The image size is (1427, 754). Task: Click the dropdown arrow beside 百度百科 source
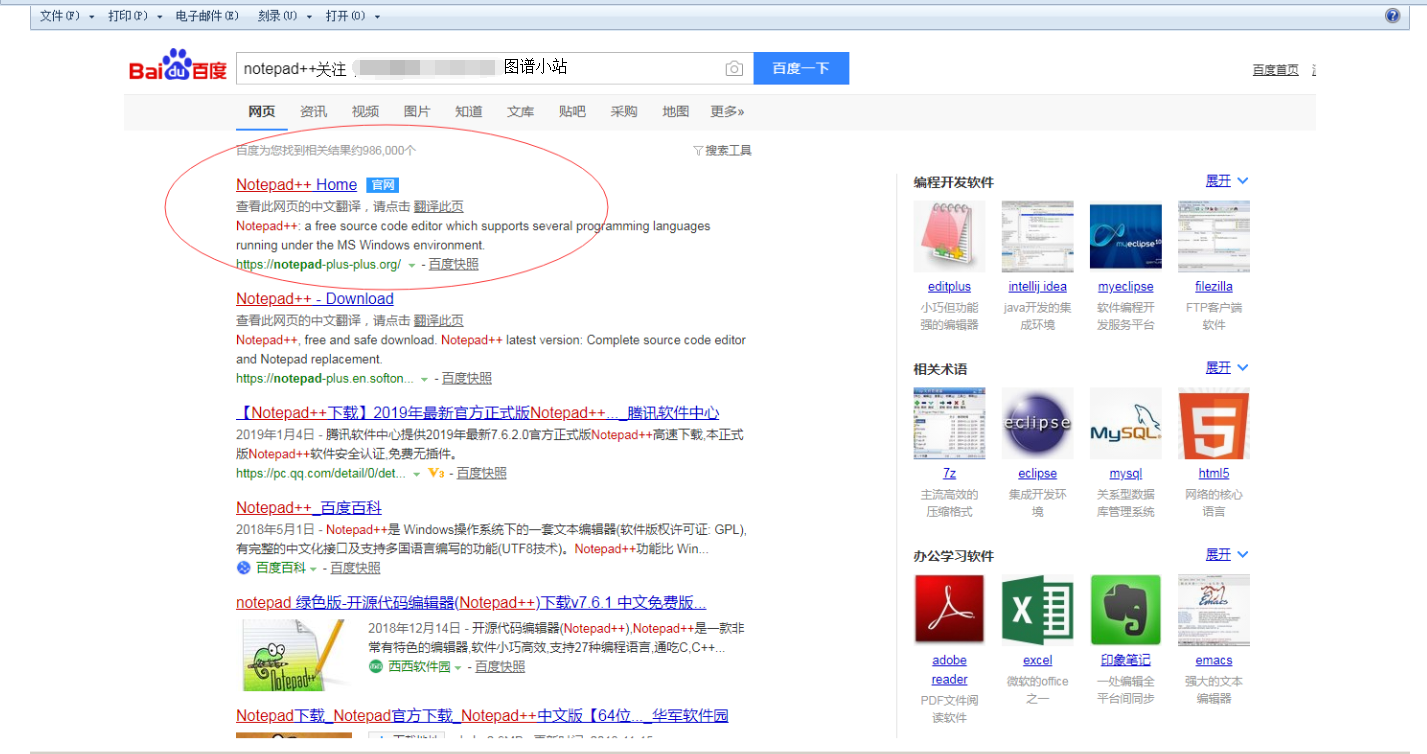[x=313, y=569]
